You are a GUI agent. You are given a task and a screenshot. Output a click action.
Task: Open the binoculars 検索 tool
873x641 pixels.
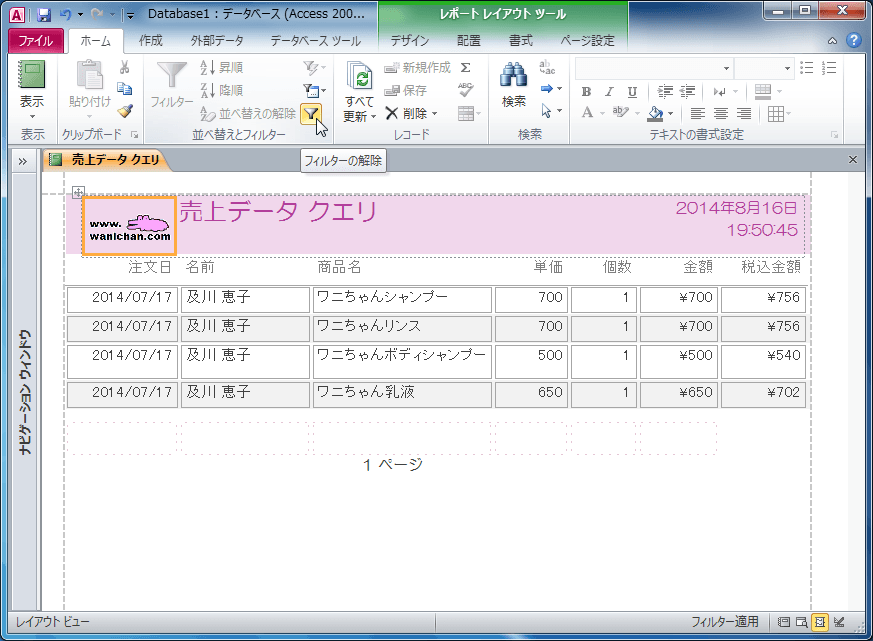(513, 85)
